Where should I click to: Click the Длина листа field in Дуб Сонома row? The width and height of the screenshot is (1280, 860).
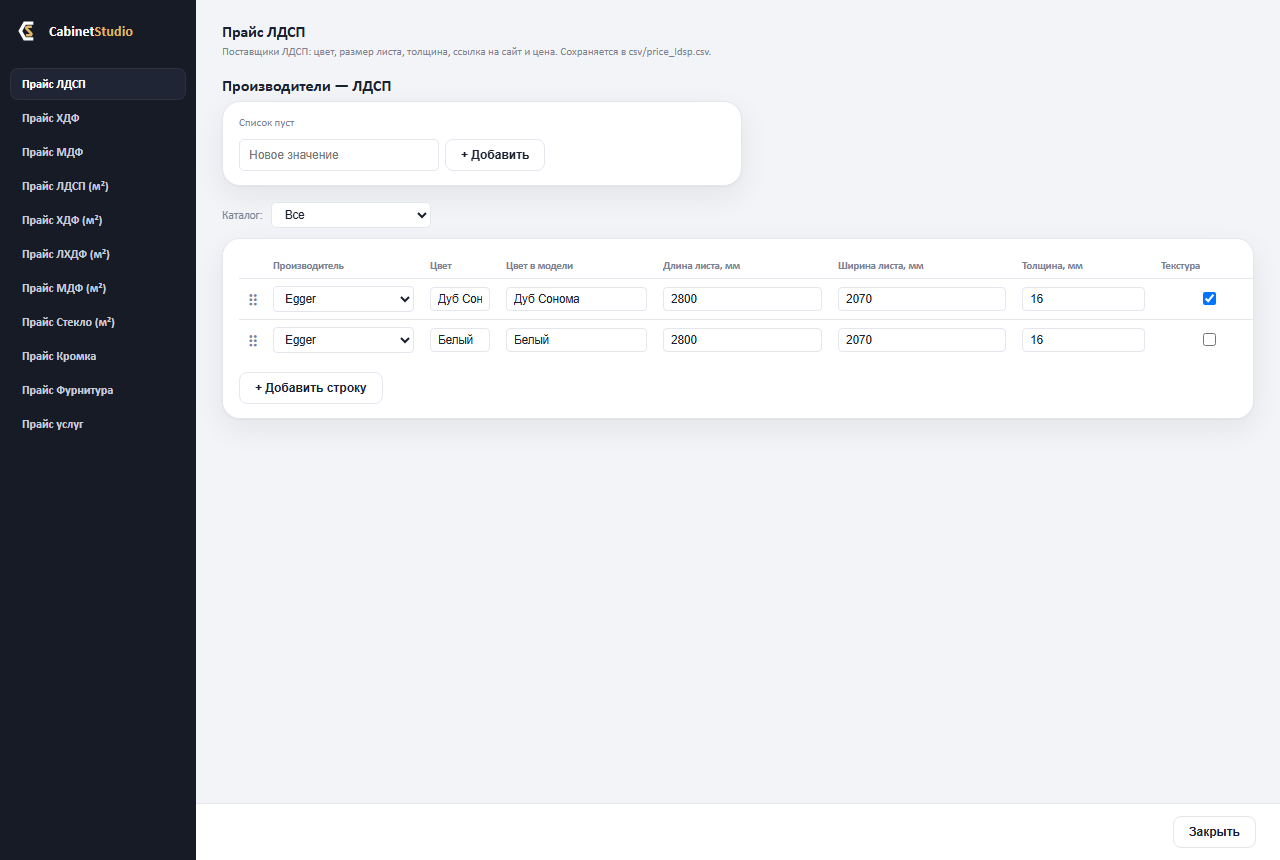pos(742,299)
